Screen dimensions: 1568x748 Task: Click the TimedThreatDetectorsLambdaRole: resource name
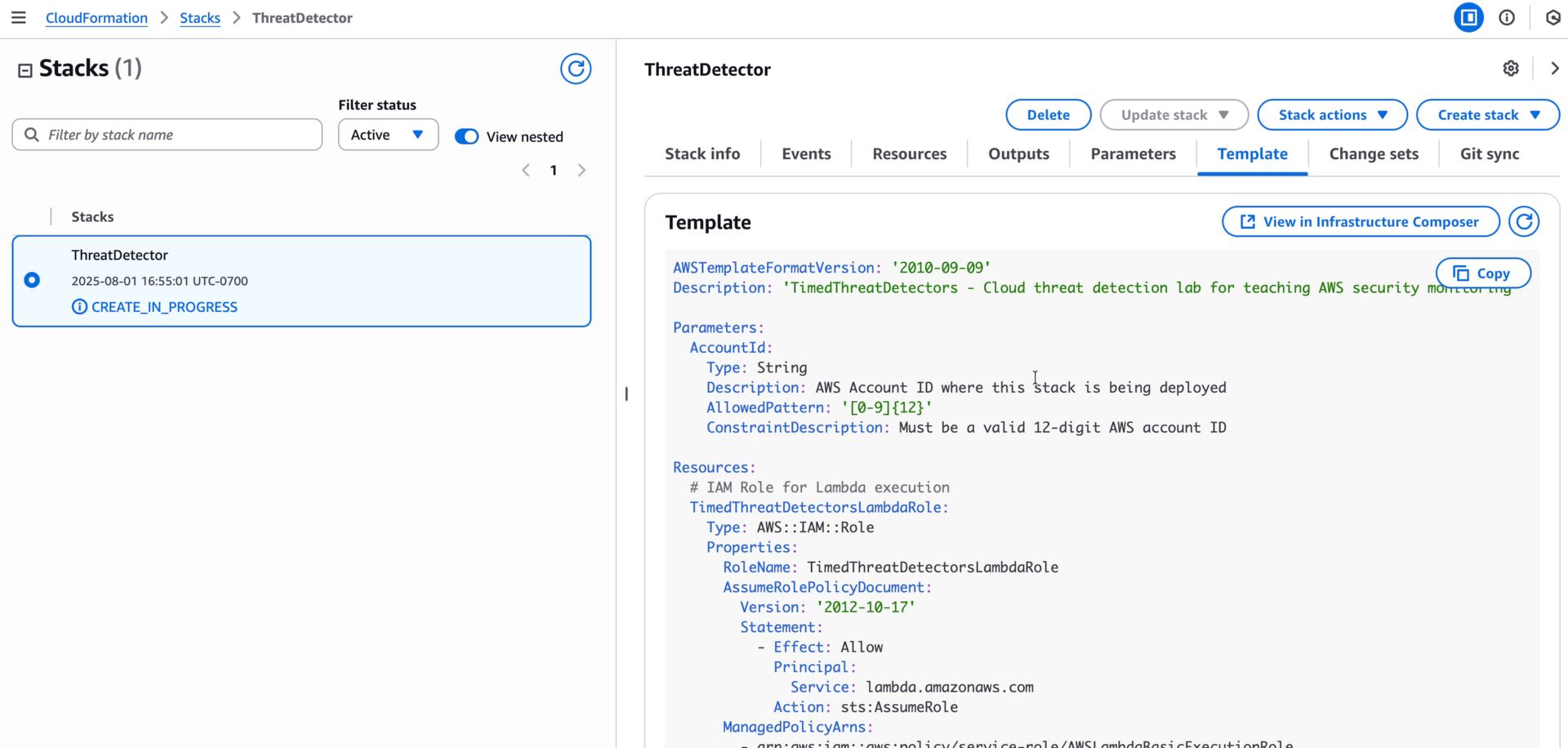pos(819,507)
